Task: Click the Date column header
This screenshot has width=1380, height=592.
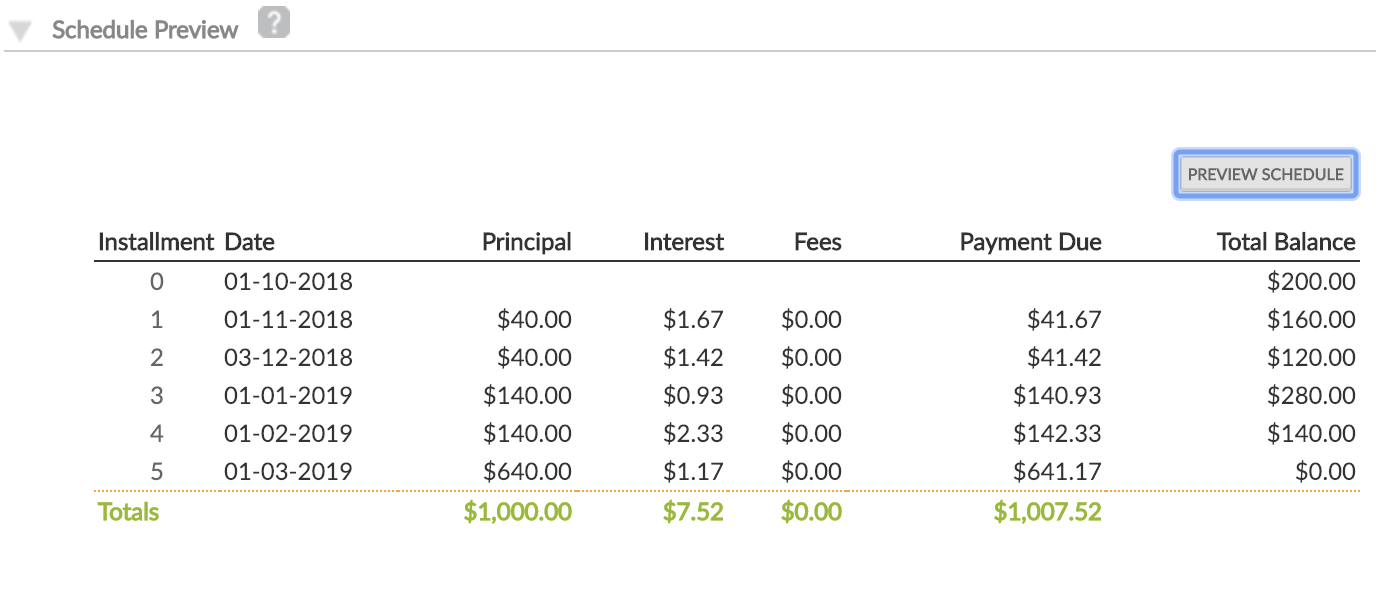Action: 248,241
